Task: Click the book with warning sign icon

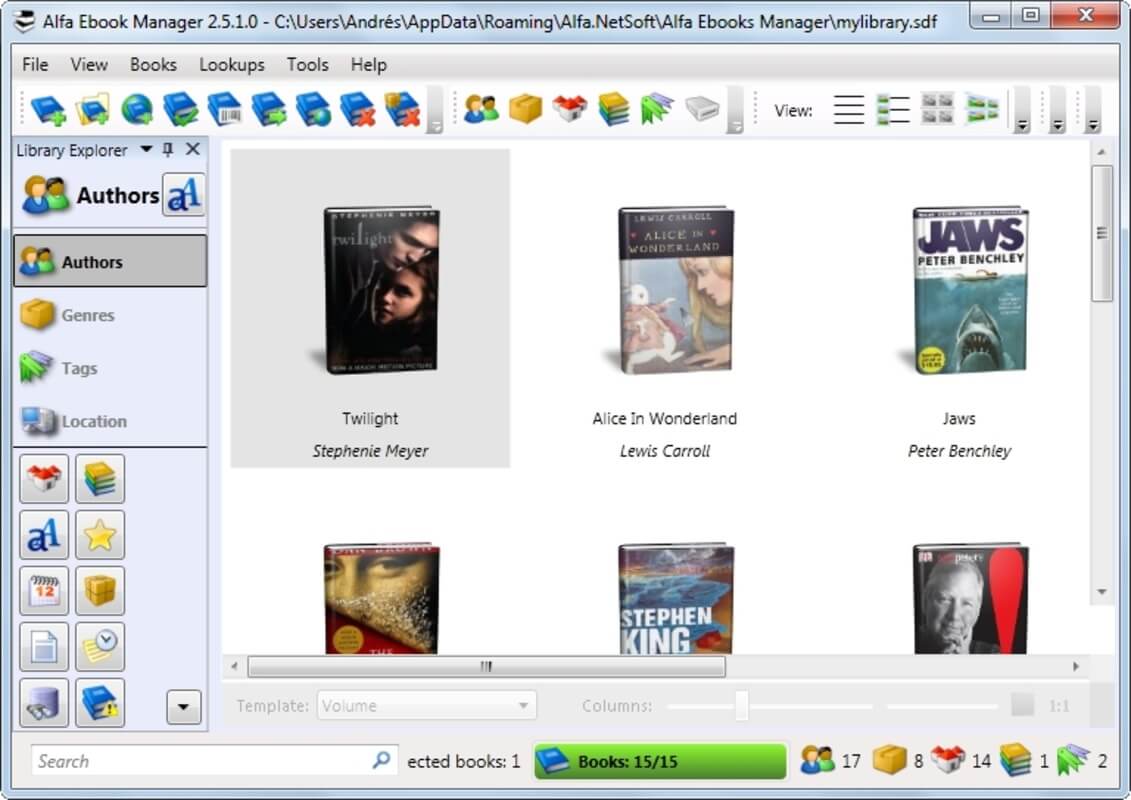Action: pyautogui.click(x=100, y=703)
